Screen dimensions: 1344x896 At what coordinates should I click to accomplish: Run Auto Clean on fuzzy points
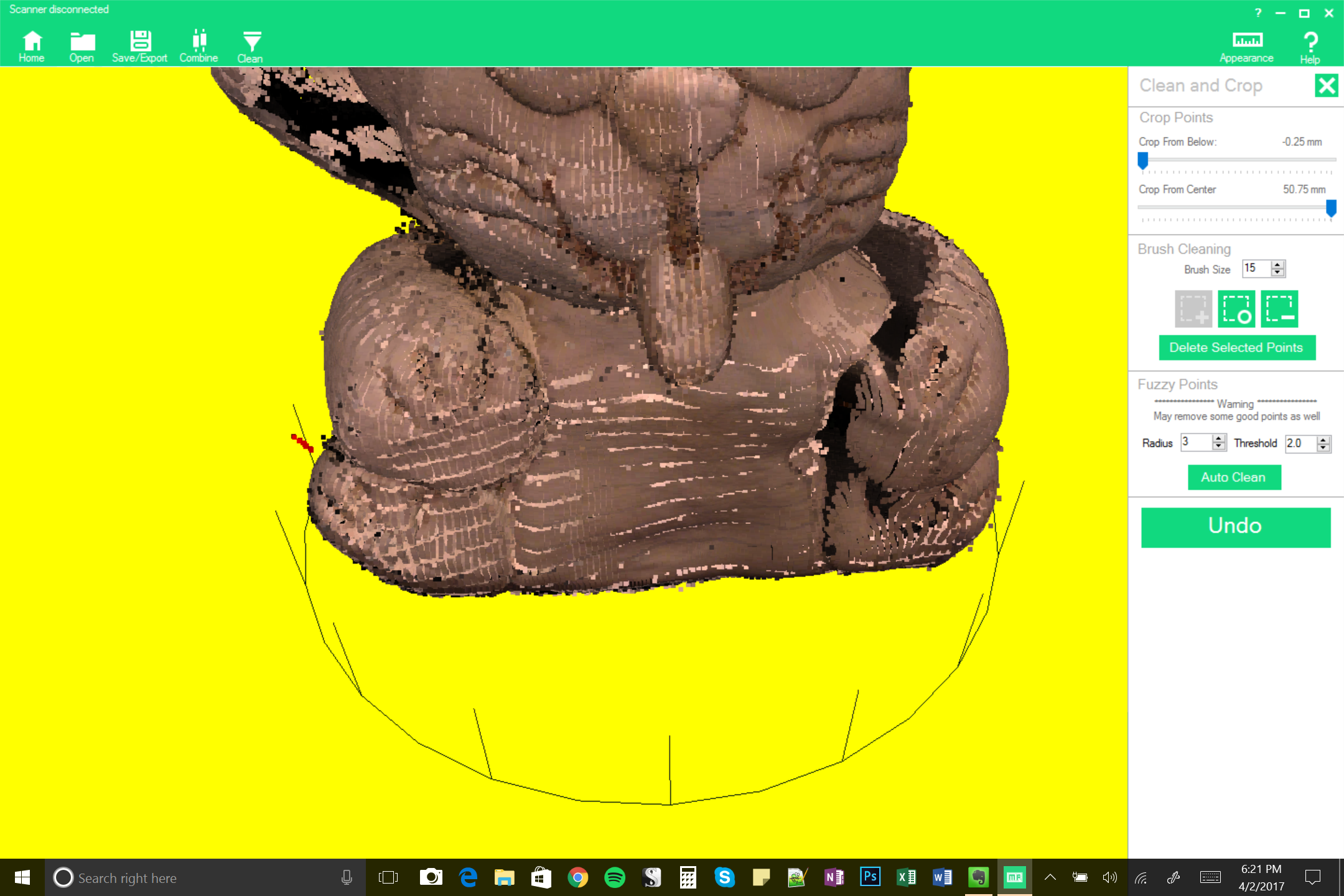tap(1234, 477)
